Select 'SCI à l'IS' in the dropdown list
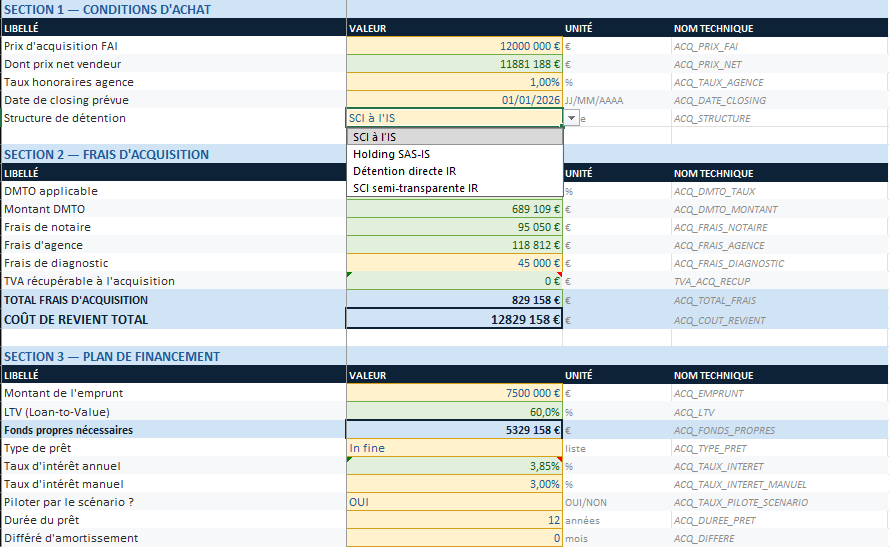 [455, 137]
